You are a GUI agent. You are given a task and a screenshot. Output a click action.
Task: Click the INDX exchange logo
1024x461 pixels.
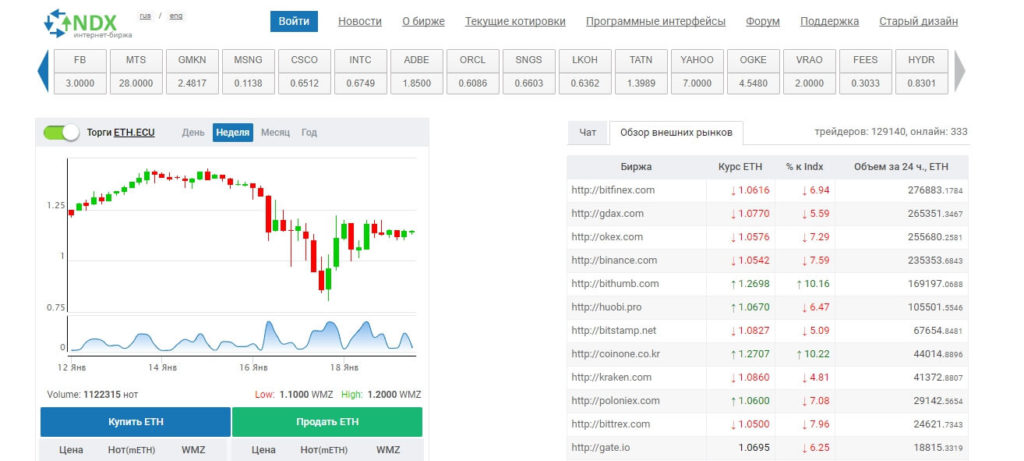pos(88,23)
